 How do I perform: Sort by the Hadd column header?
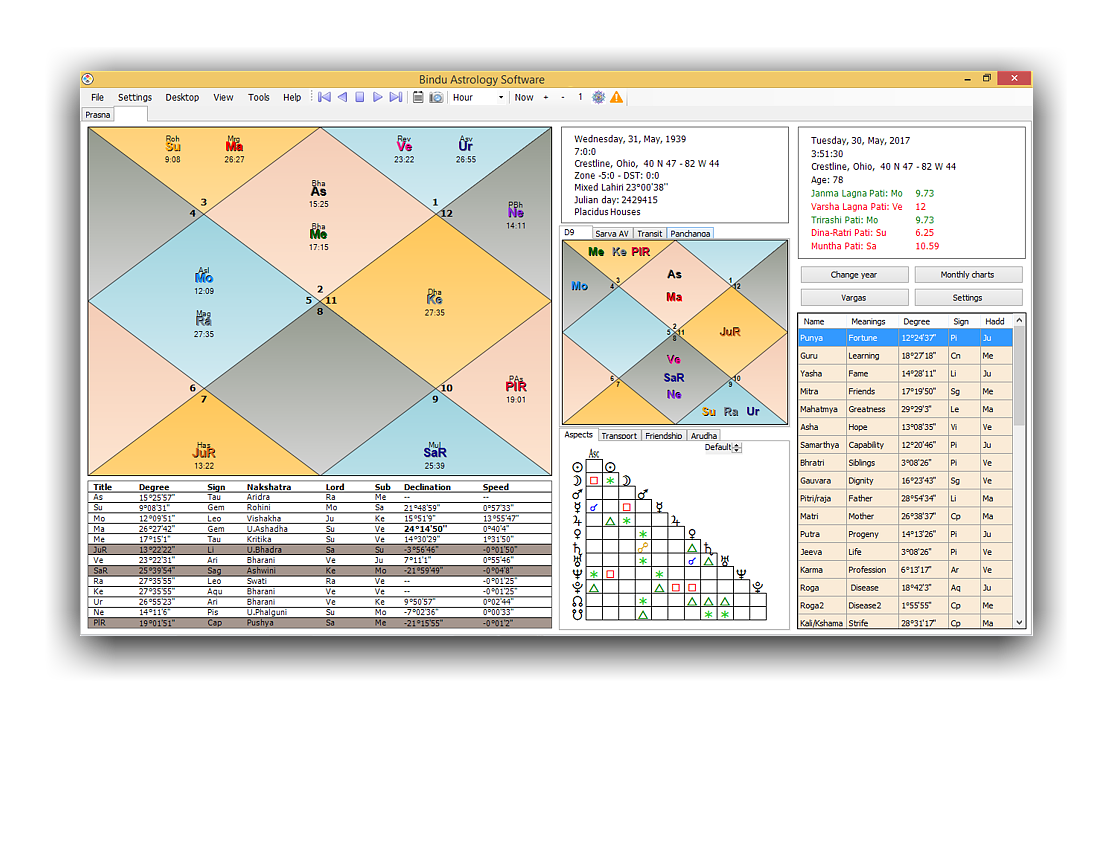[994, 321]
